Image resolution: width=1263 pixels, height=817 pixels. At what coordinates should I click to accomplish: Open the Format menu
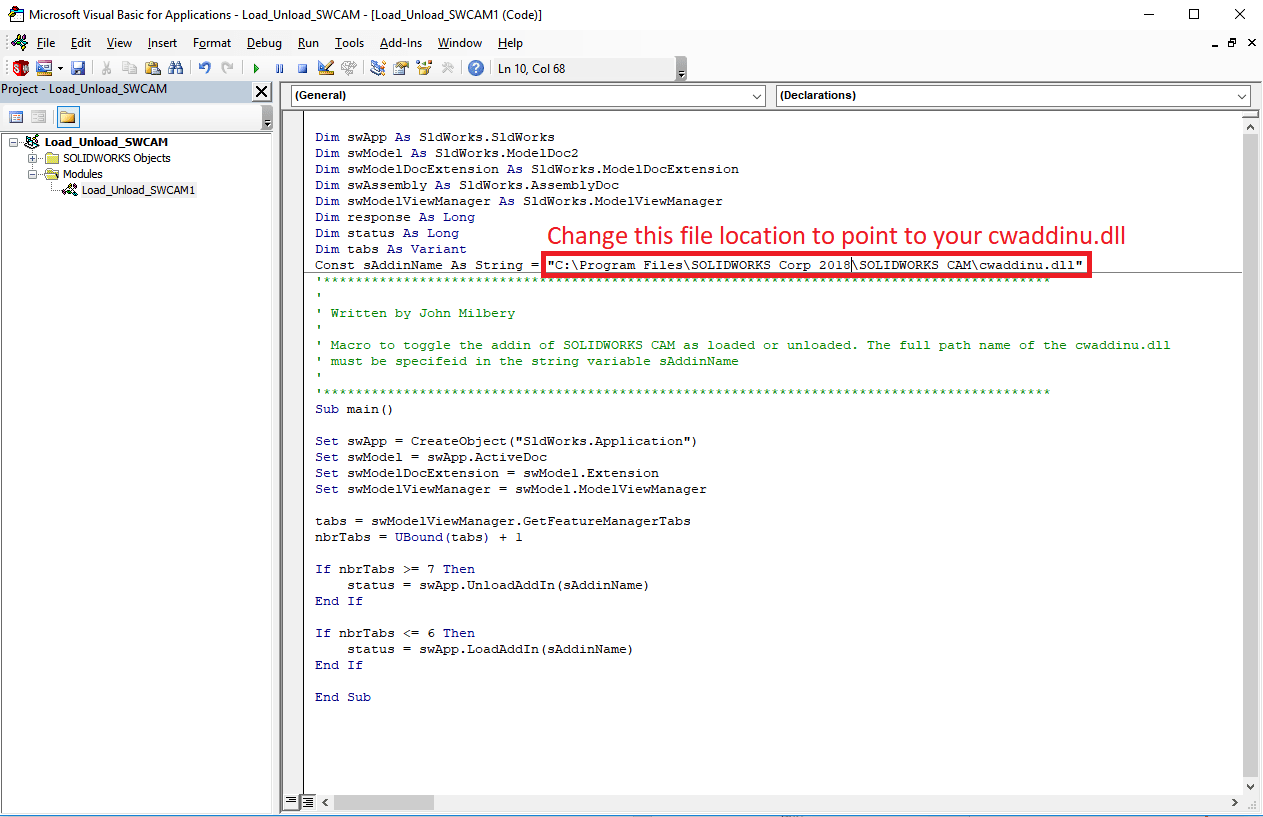point(212,43)
